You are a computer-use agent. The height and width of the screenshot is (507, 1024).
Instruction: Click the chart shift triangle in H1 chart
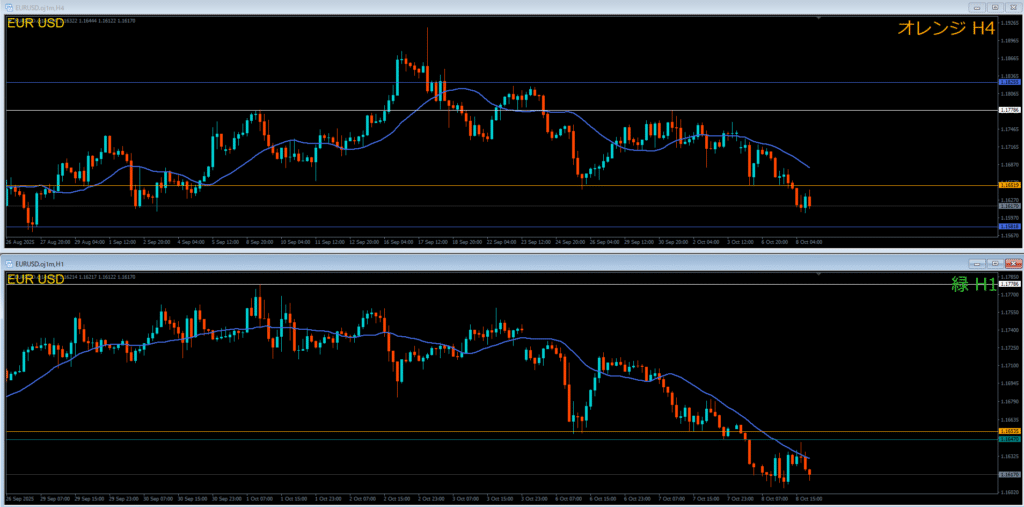pos(961,274)
